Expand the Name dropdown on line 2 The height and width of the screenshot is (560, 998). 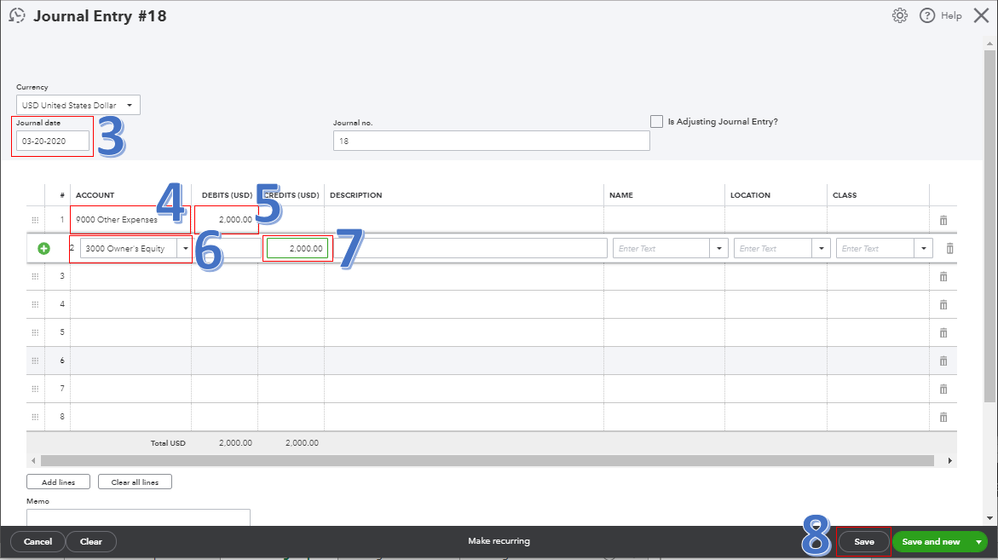coord(717,249)
